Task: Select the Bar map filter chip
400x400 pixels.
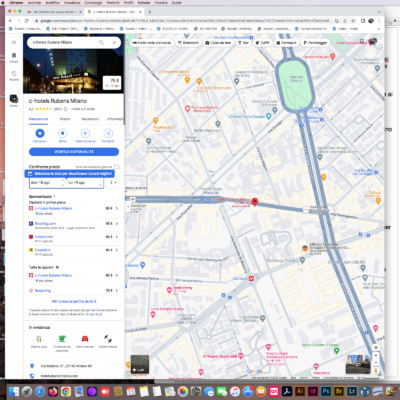Action: coord(243,43)
